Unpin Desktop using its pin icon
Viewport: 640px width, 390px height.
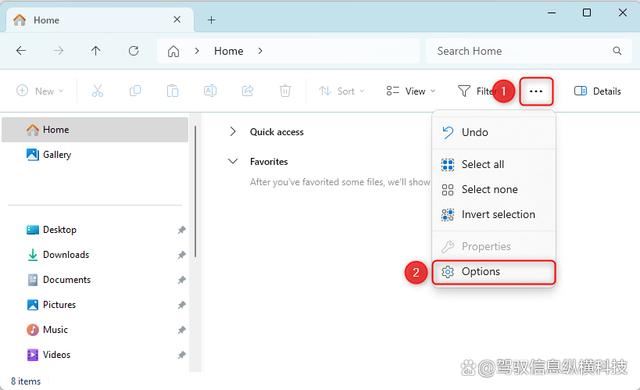(x=182, y=230)
